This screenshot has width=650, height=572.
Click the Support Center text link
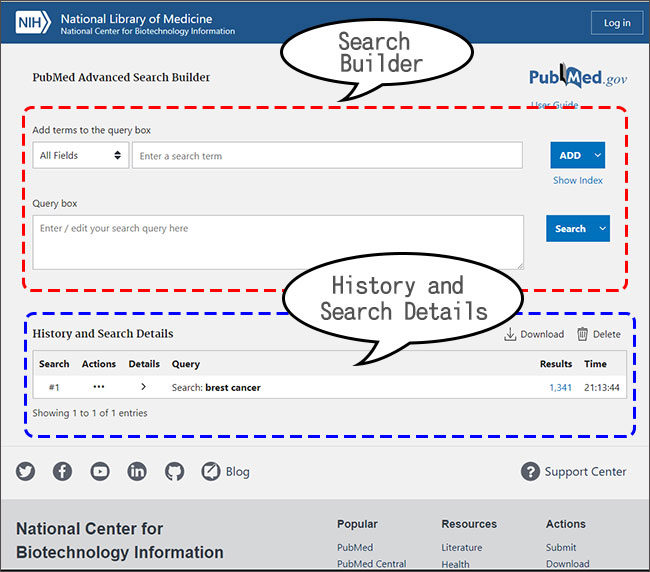(585, 472)
